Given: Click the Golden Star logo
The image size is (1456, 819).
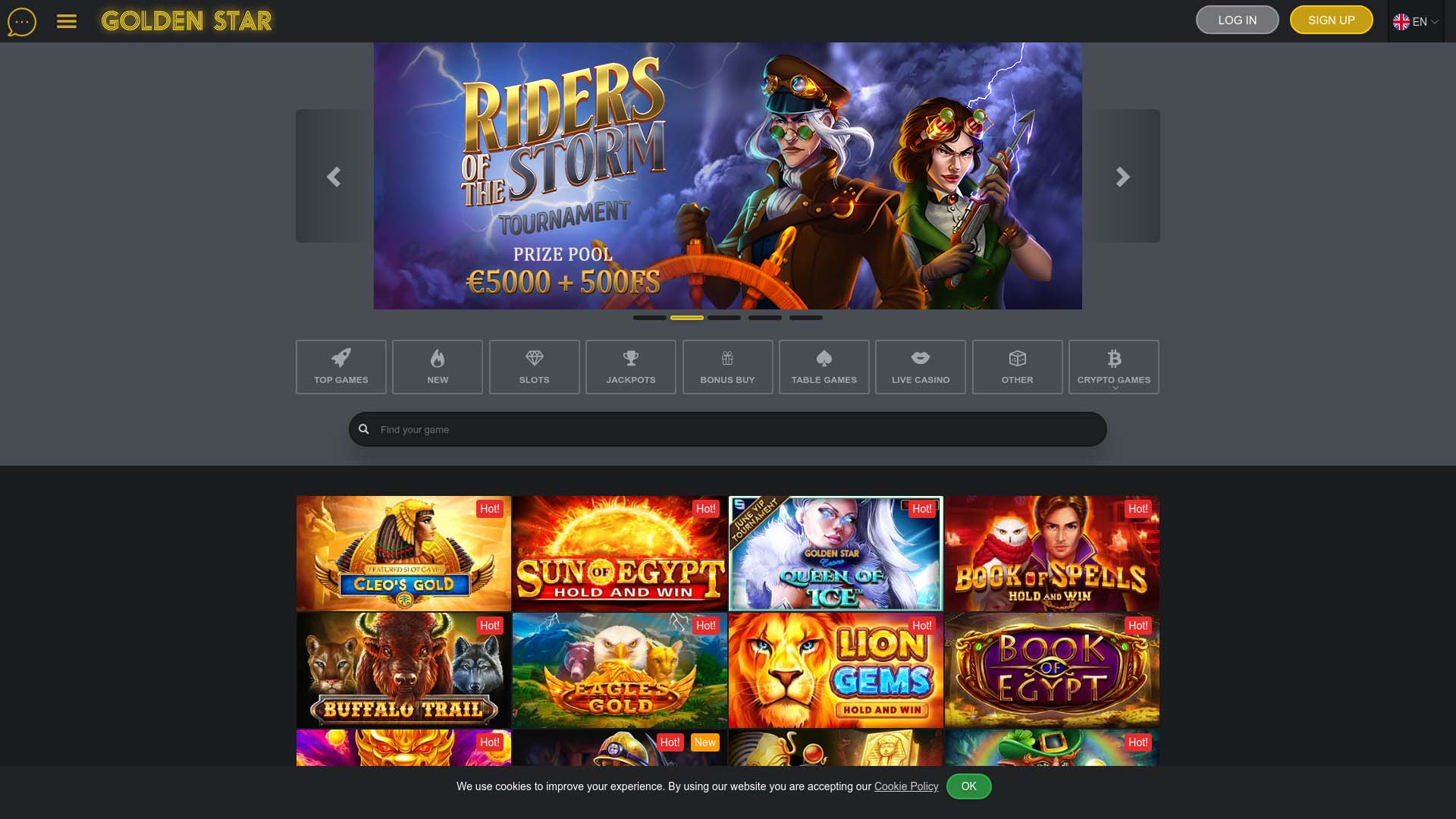Looking at the screenshot, I should pyautogui.click(x=186, y=21).
